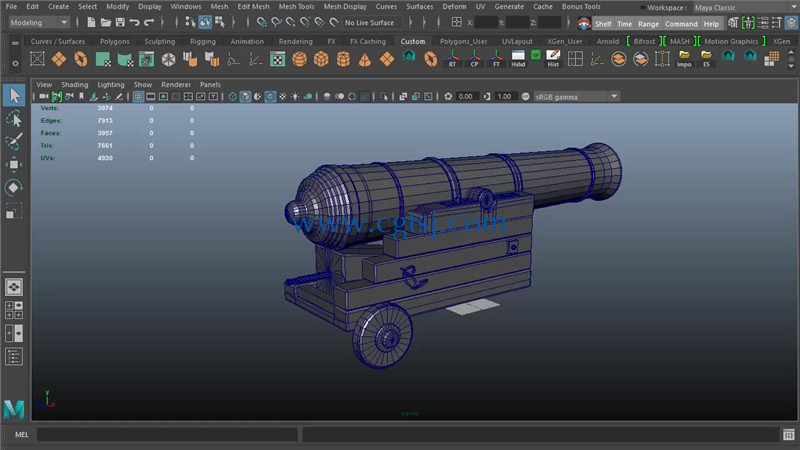Screen dimensions: 800x450
Task: Click the MEL language label button
Action: click(21, 435)
